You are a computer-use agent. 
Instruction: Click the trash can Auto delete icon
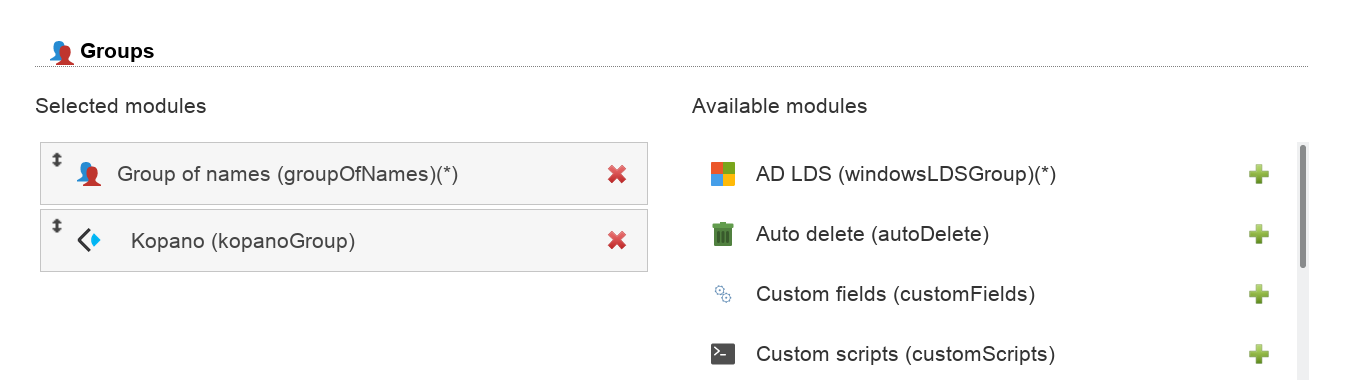tap(722, 234)
